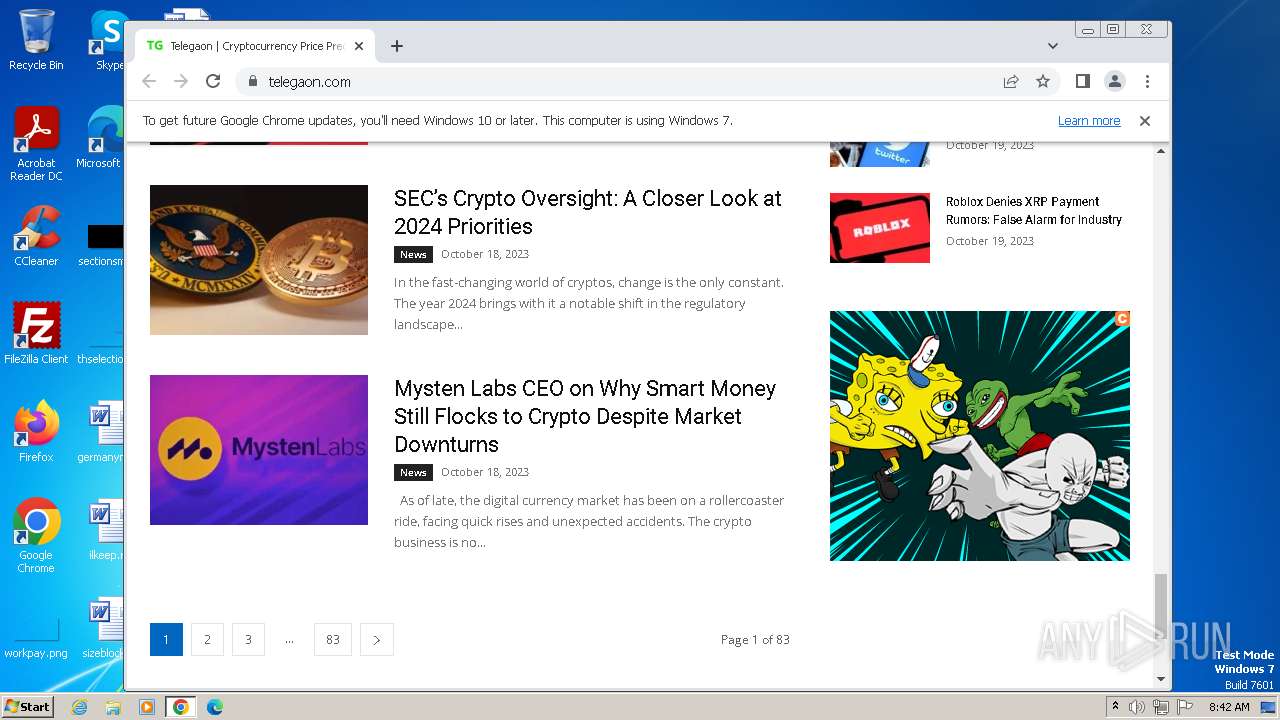Click News tag on Mysten Labs article
The width and height of the screenshot is (1280, 720).
pyautogui.click(x=413, y=472)
